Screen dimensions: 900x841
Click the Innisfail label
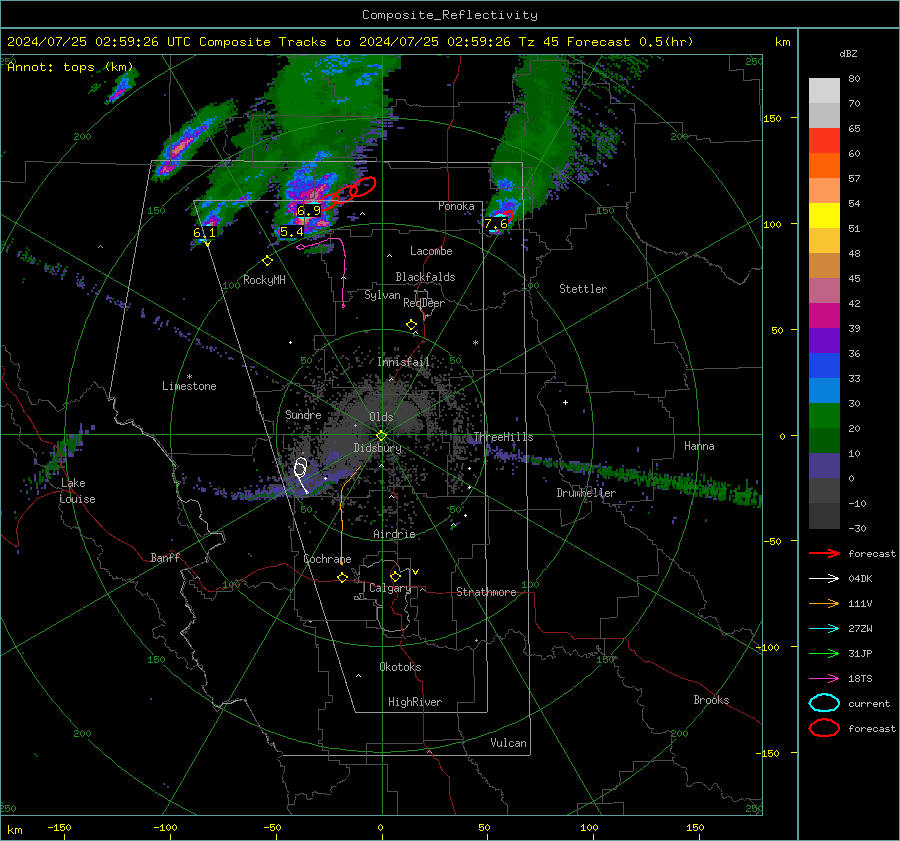click(x=403, y=362)
